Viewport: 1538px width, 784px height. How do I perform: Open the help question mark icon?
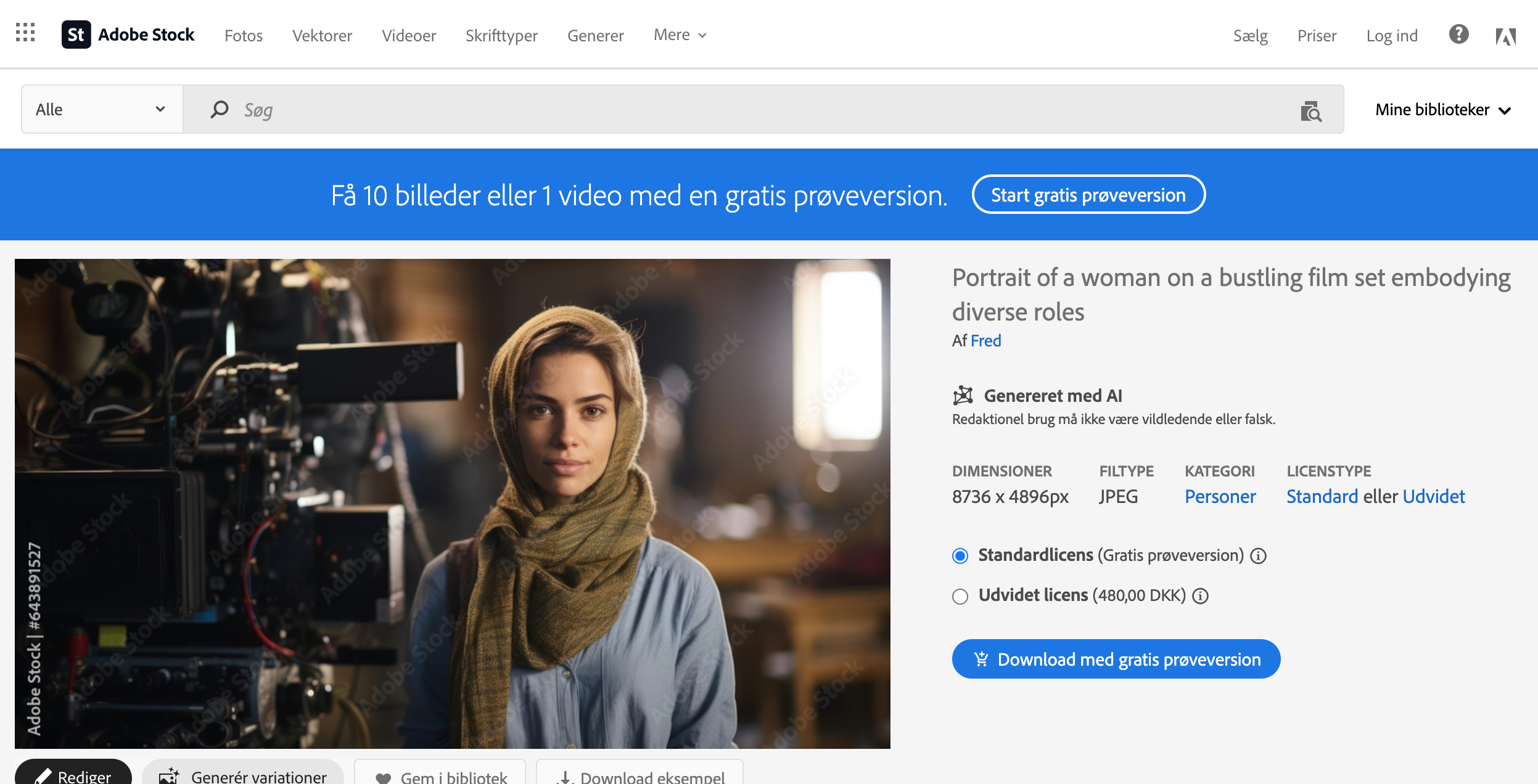(x=1458, y=35)
